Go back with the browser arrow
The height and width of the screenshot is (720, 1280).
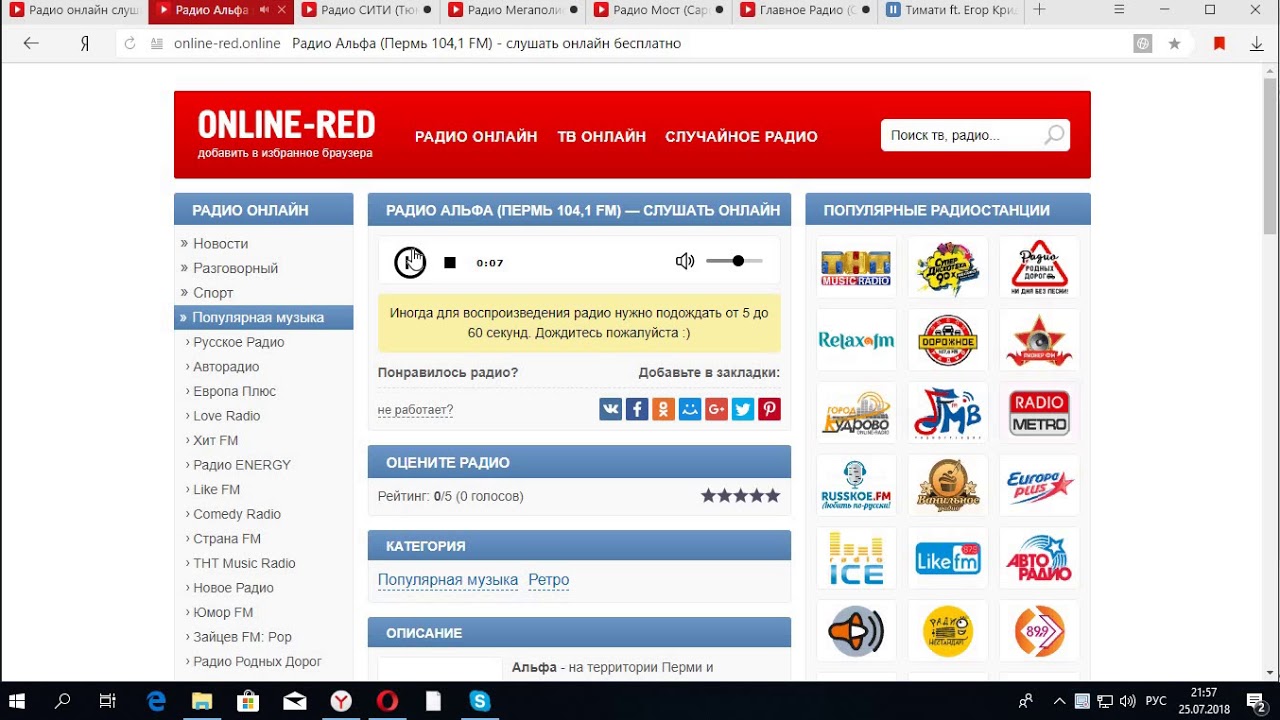[31, 43]
